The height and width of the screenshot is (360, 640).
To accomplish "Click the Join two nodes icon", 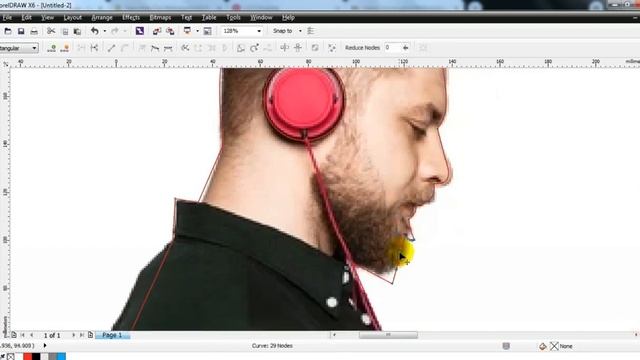I will coord(81,48).
